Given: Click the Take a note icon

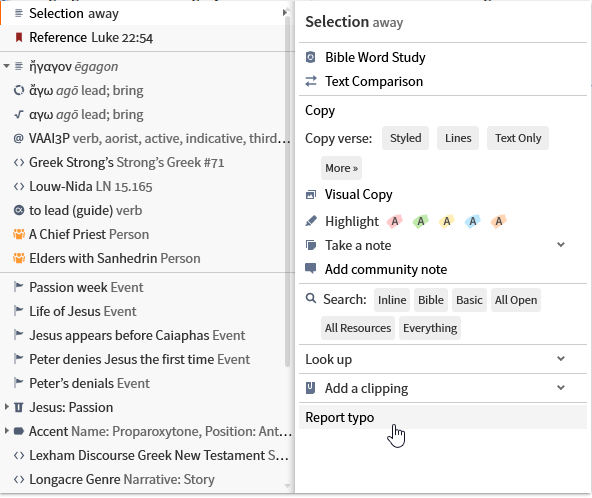Looking at the screenshot, I should [x=310, y=245].
